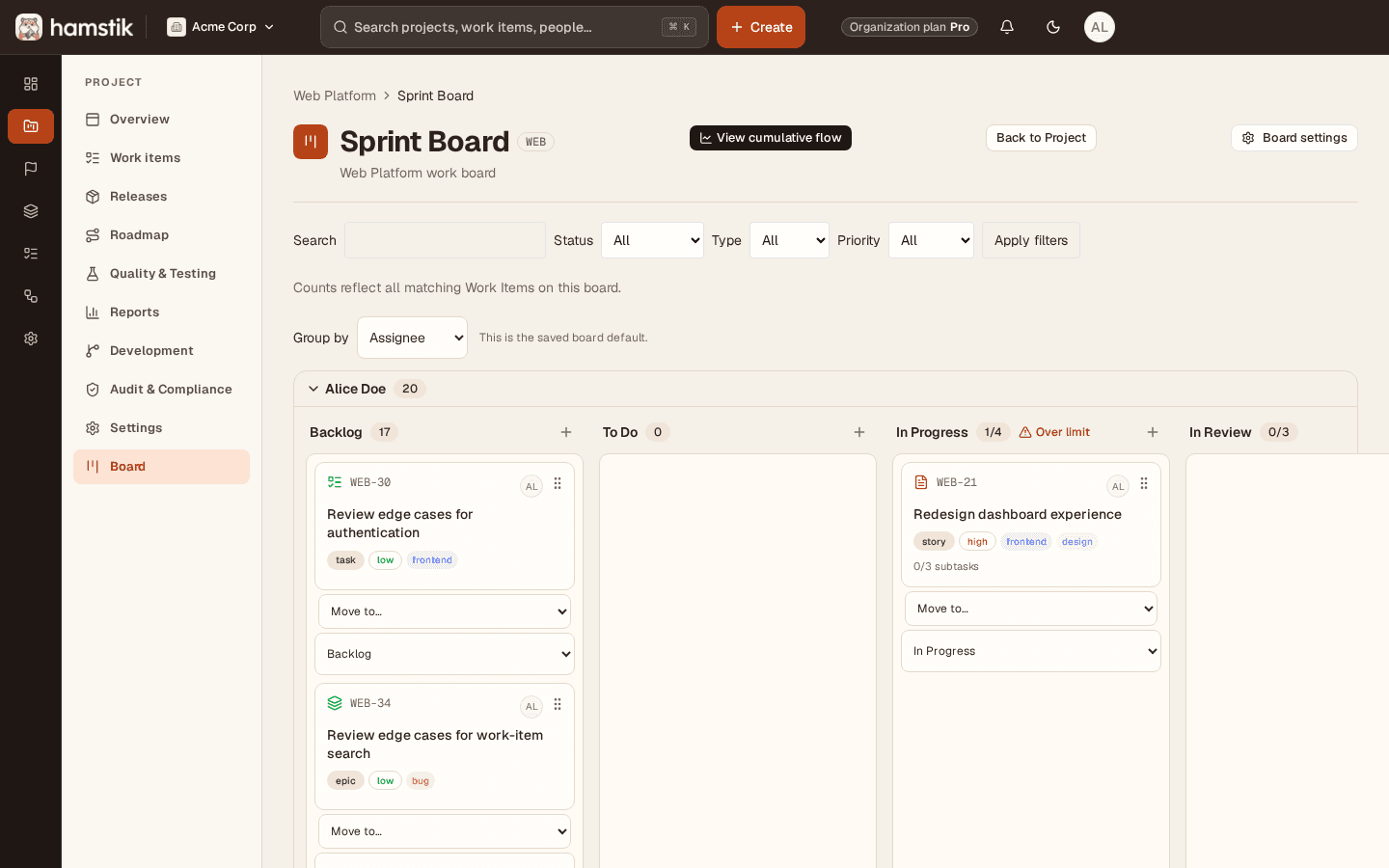The width and height of the screenshot is (1389, 868).
Task: Open the Backlog status dropdown under WEB-30
Action: pyautogui.click(x=445, y=654)
